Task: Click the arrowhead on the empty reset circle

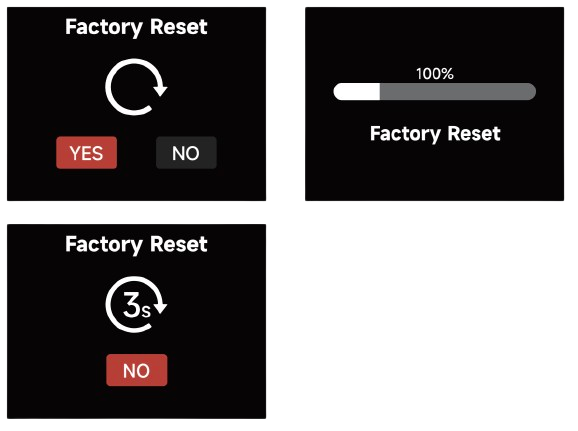Action: click(x=160, y=90)
